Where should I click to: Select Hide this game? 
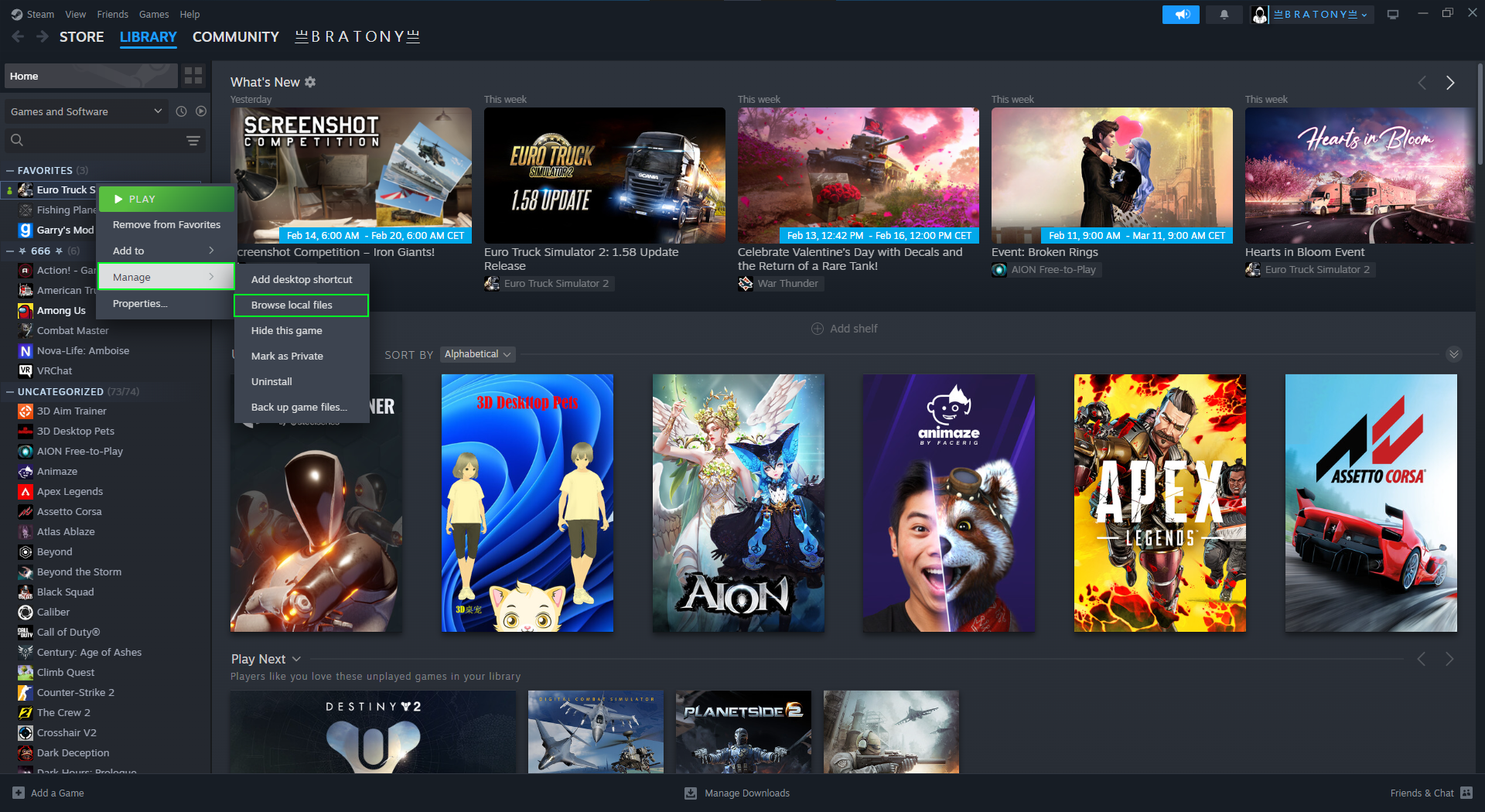[x=301, y=330]
